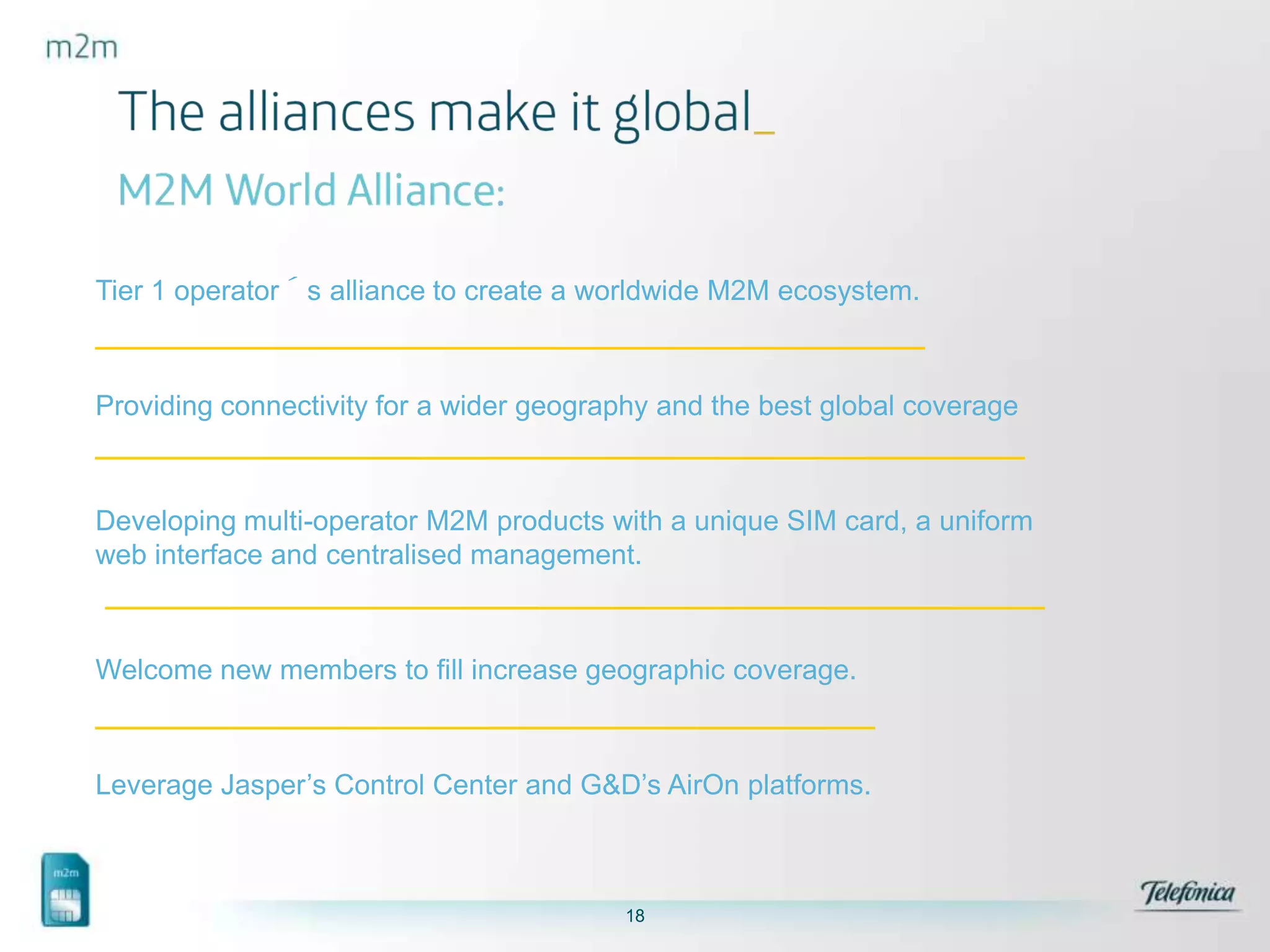Click "Leverage Jasper's Control Center" line
The width and height of the screenshot is (1270, 952).
click(x=483, y=785)
